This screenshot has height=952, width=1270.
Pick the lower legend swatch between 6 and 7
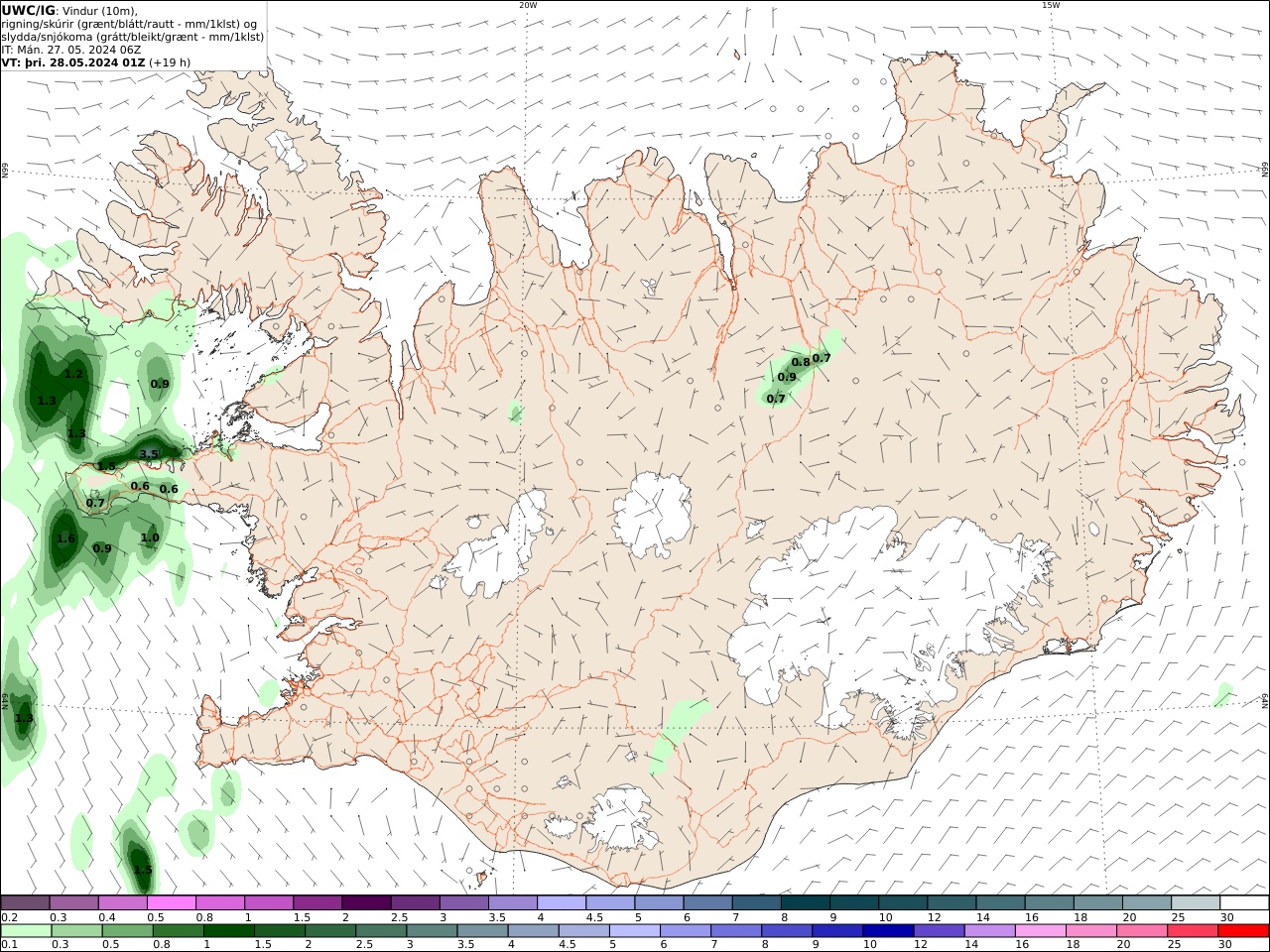[x=685, y=930]
